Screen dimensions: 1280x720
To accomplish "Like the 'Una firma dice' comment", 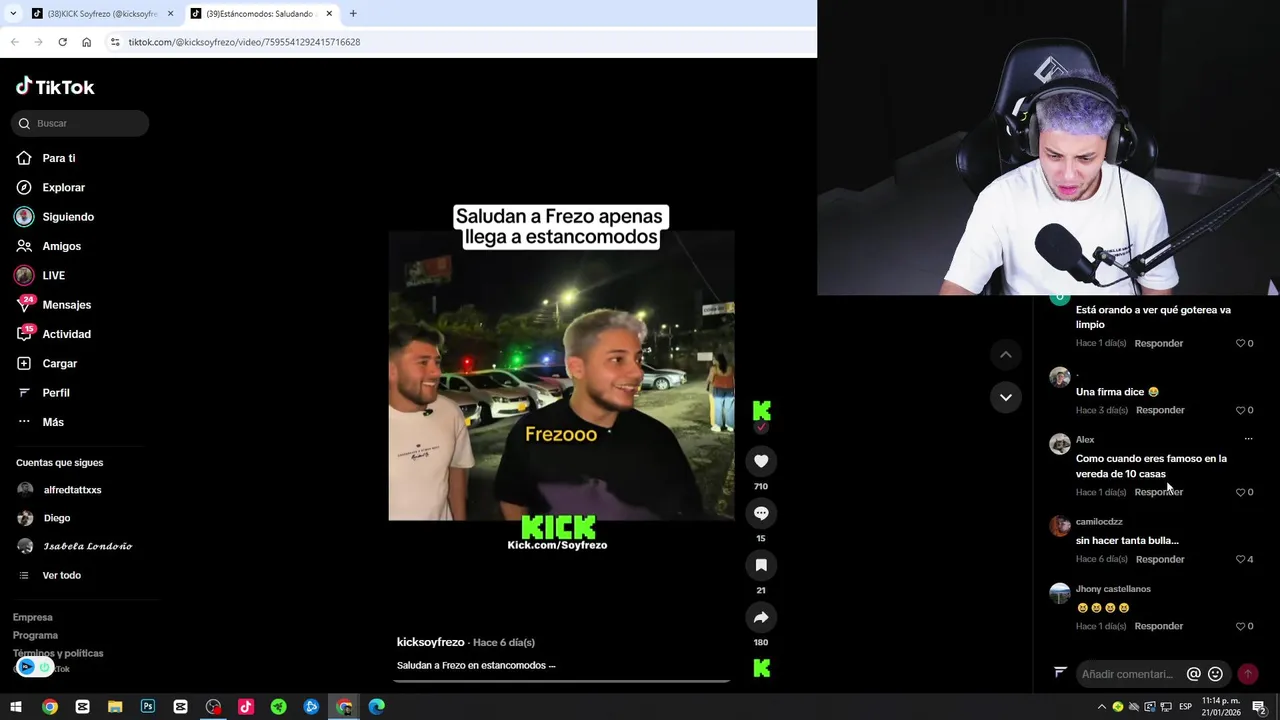I will [x=1241, y=410].
